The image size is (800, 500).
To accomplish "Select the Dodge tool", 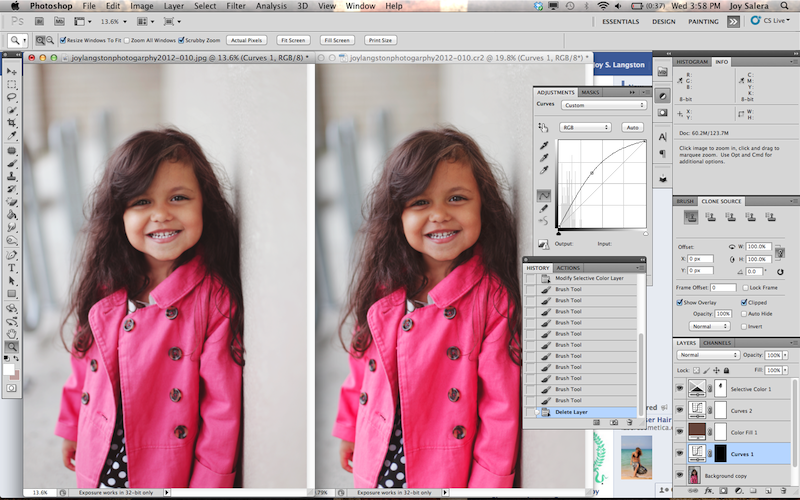I will coord(12,240).
